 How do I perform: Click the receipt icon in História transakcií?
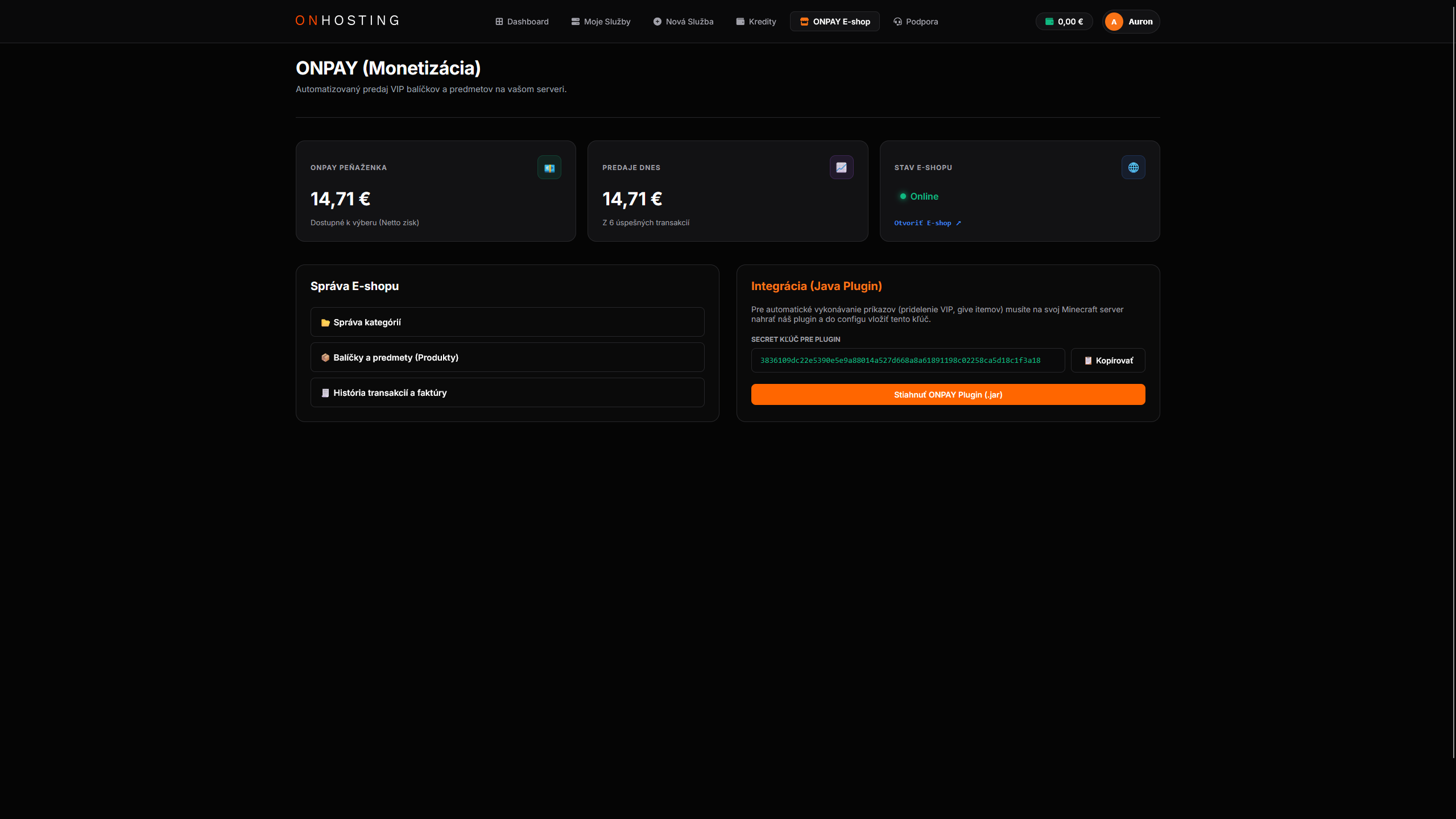(x=325, y=393)
